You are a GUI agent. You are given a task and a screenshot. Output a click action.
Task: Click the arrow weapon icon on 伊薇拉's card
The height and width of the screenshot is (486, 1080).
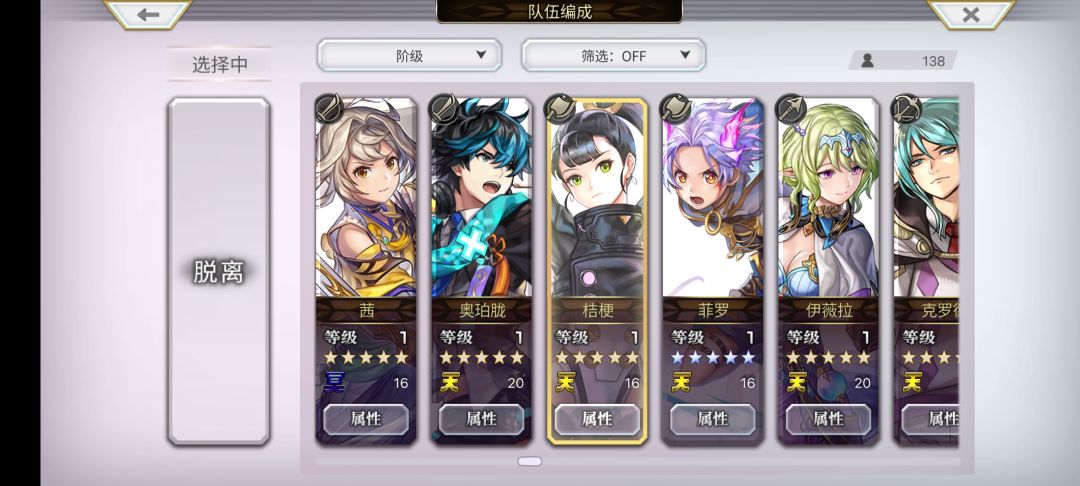791,109
